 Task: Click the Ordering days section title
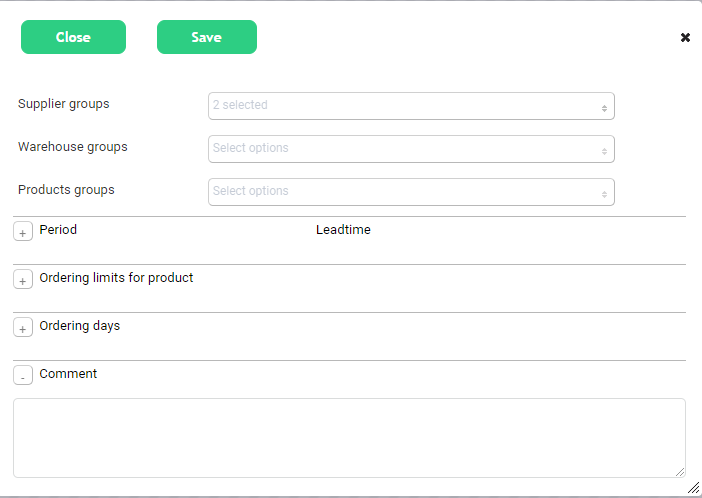80,326
